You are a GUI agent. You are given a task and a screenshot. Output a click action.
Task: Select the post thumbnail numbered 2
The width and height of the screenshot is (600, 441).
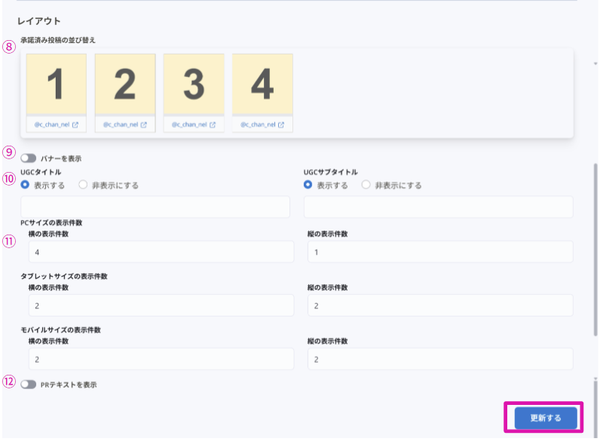pos(125,84)
